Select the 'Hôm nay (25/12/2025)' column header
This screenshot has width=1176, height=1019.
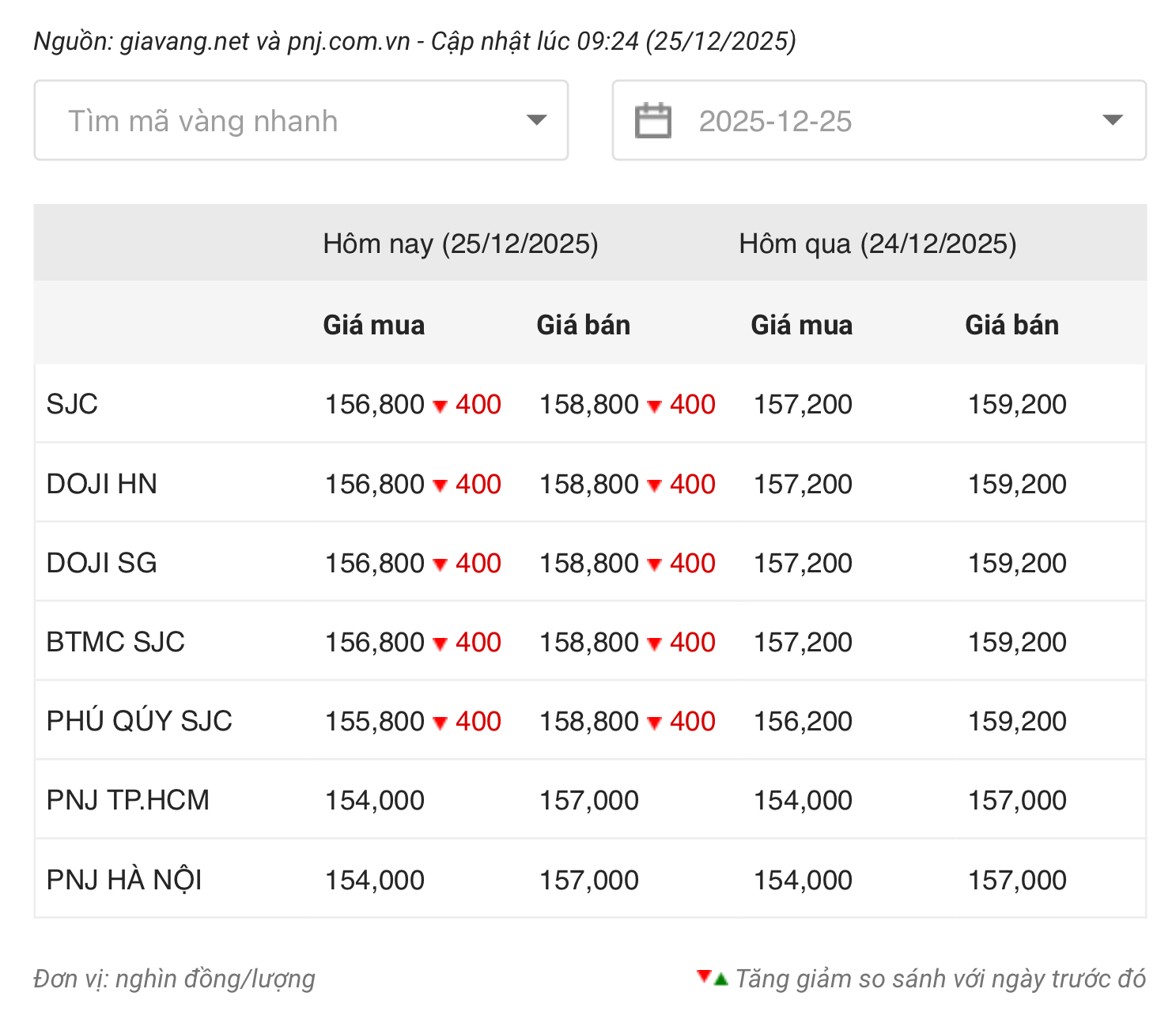click(460, 243)
